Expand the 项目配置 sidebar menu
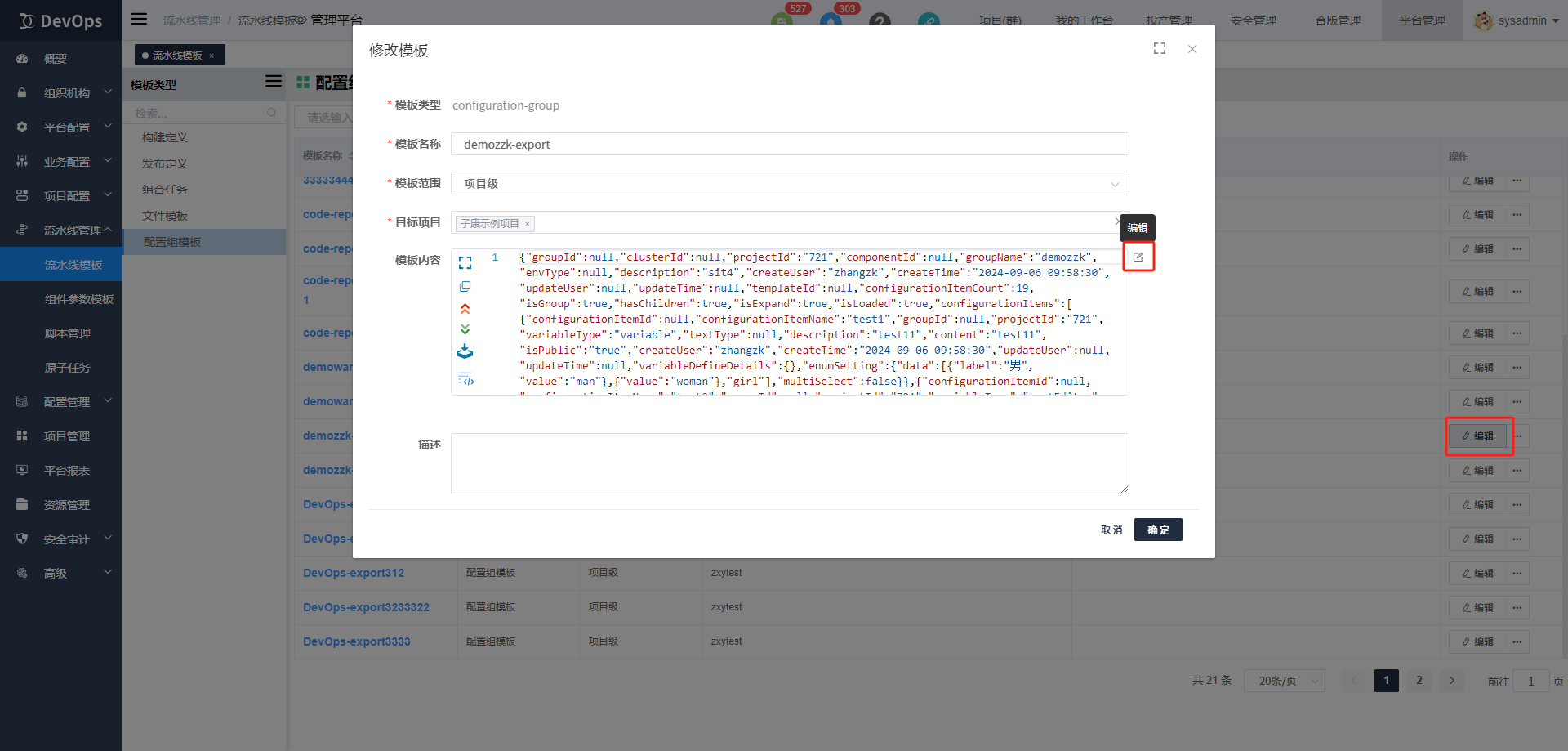 click(61, 196)
